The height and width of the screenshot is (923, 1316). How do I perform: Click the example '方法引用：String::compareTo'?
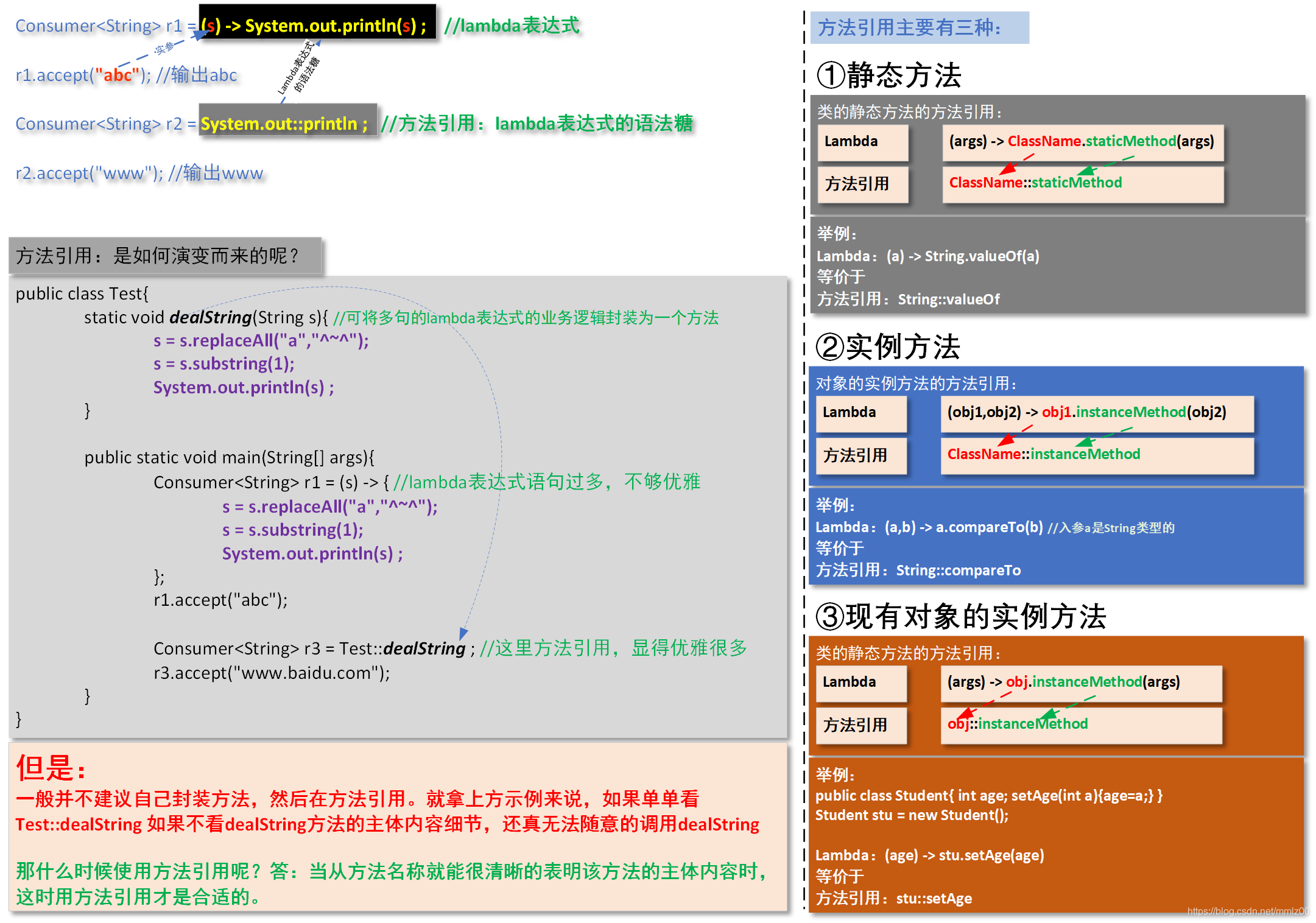(x=918, y=570)
